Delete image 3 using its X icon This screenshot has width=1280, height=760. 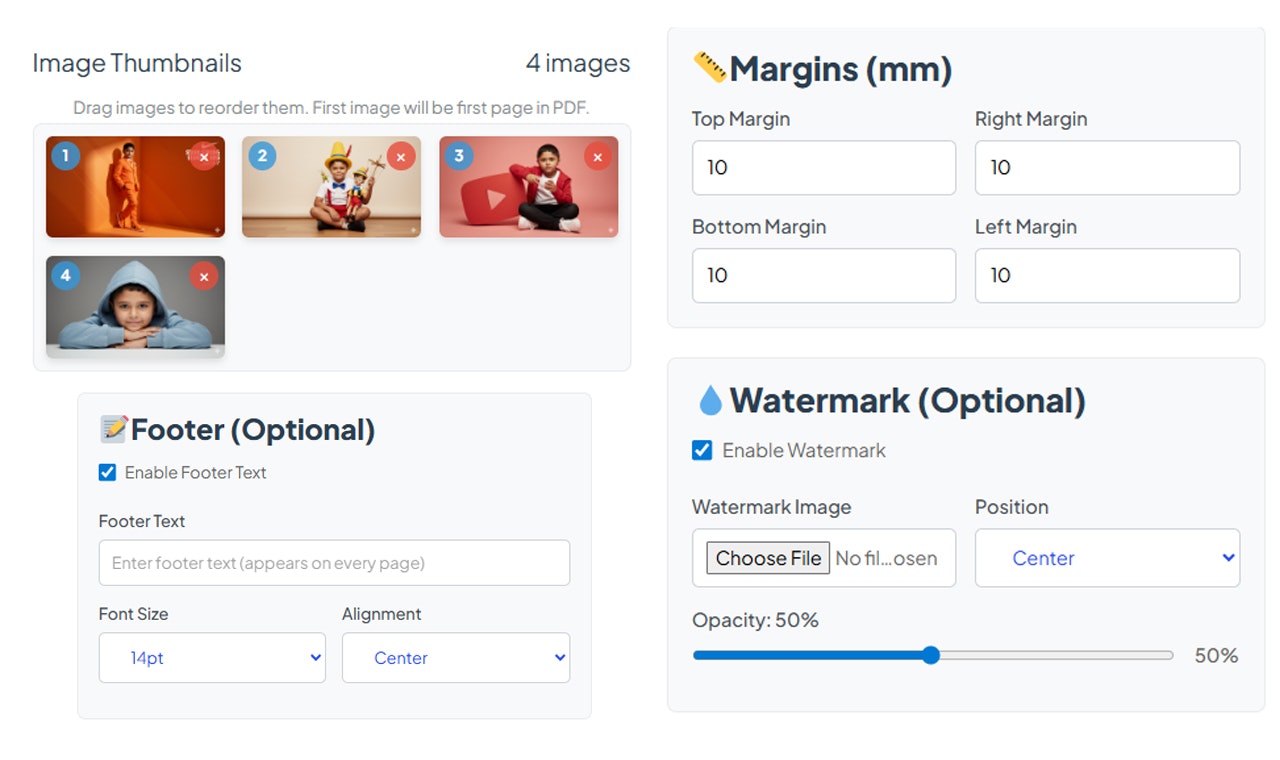[x=598, y=156]
